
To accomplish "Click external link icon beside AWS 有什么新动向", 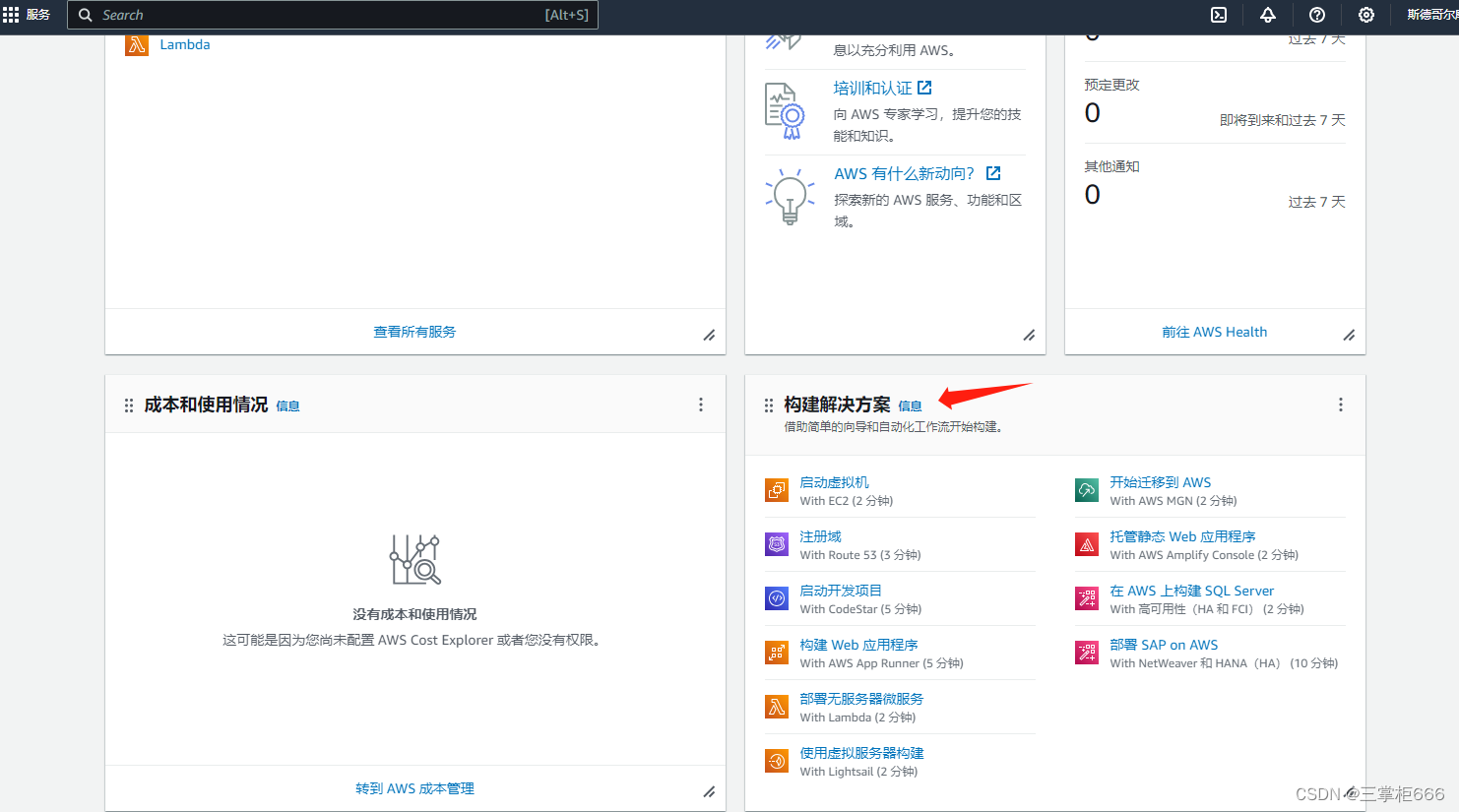I will pos(993,173).
